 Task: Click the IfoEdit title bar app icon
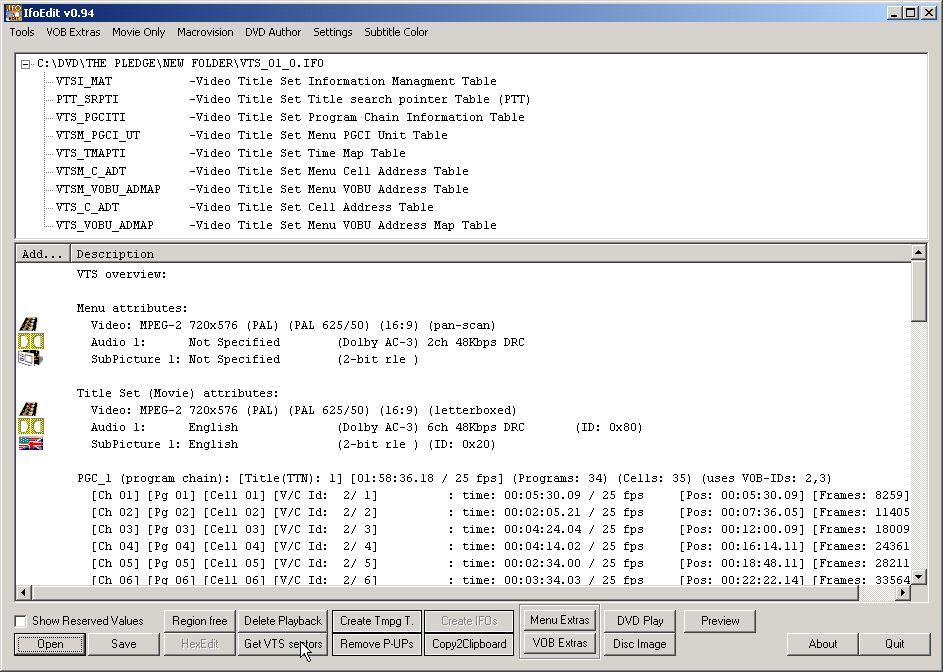pyautogui.click(x=12, y=13)
